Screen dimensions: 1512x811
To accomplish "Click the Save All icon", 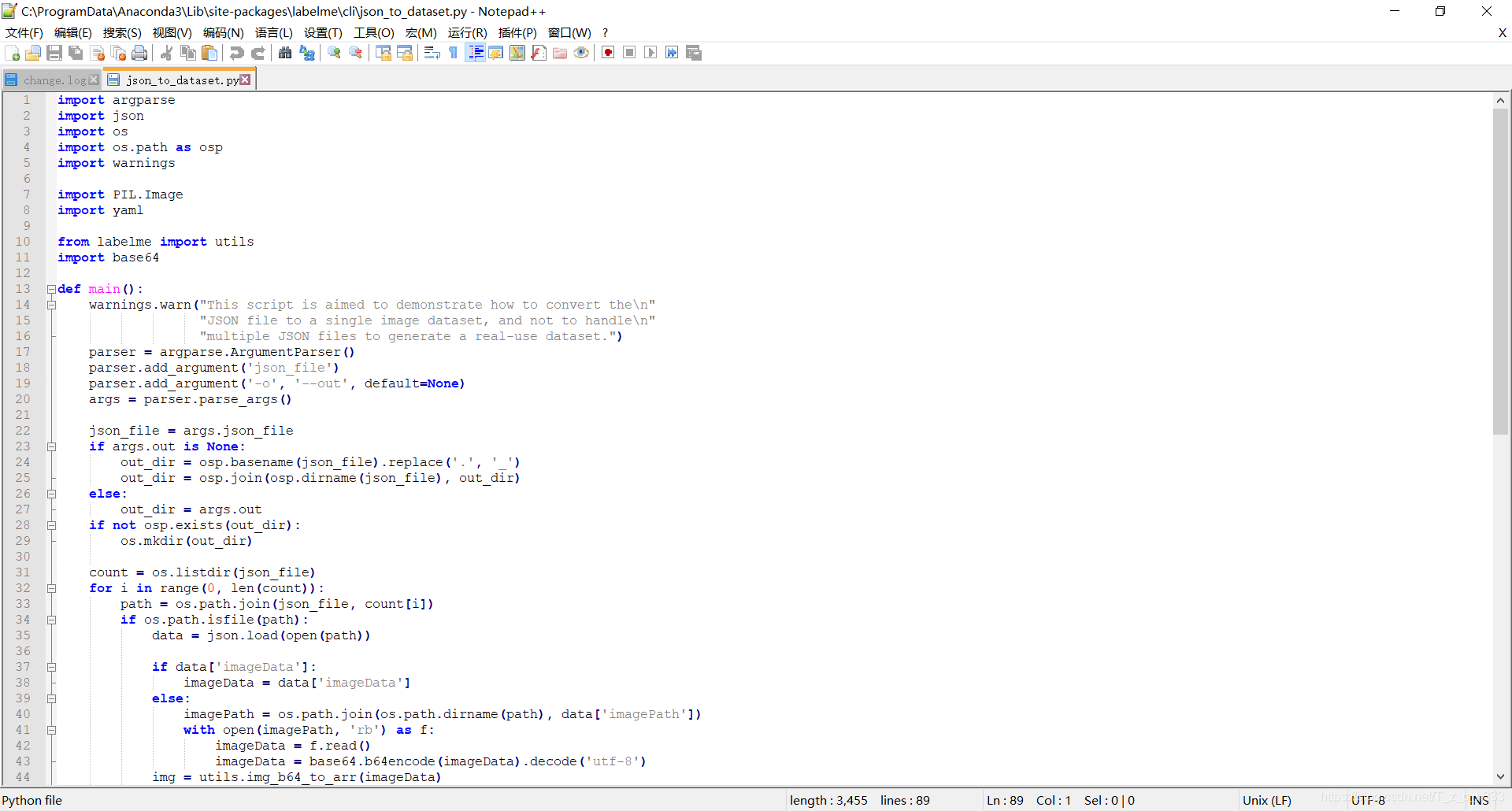I will click(76, 53).
